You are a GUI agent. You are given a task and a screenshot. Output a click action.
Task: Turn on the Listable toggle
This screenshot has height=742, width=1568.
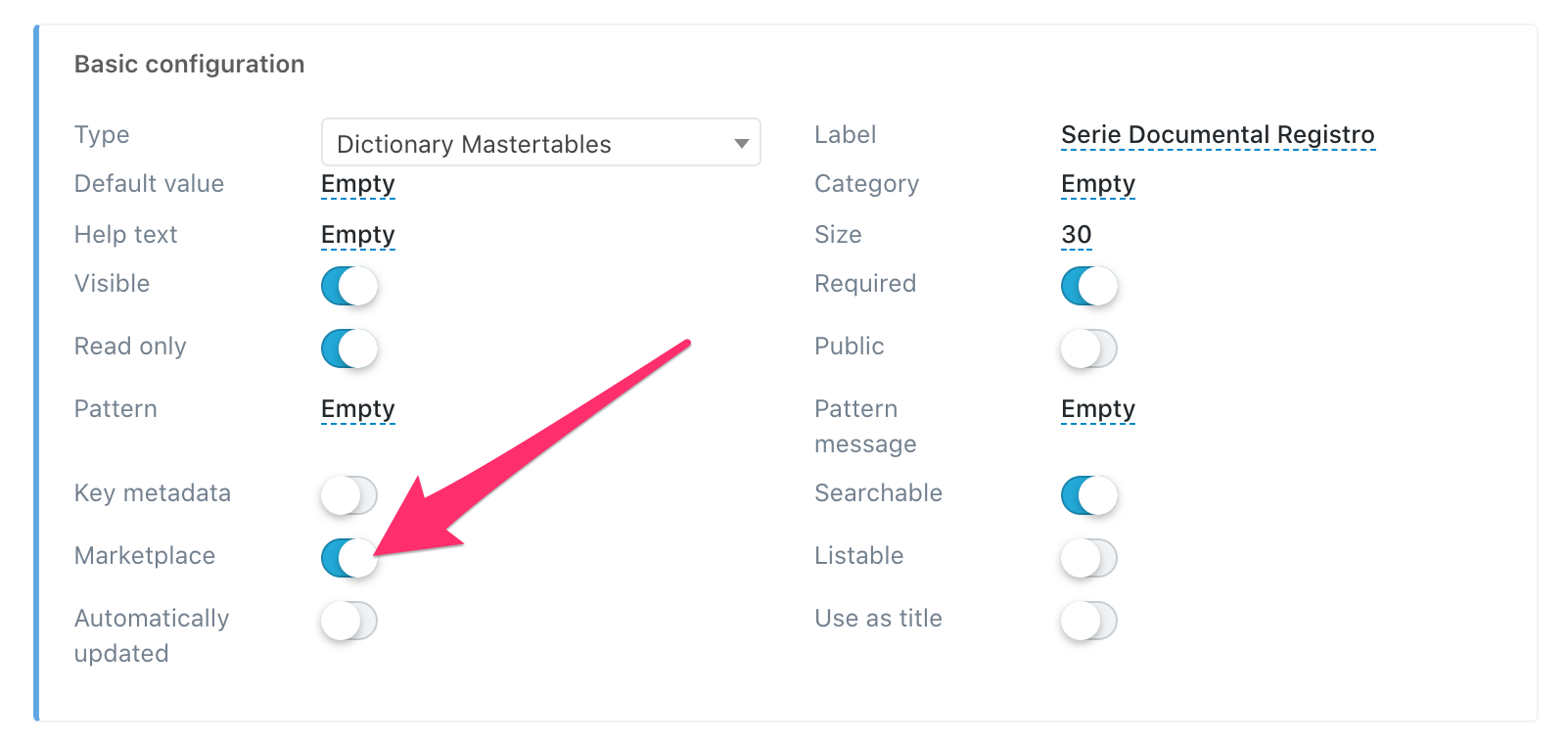(1089, 558)
